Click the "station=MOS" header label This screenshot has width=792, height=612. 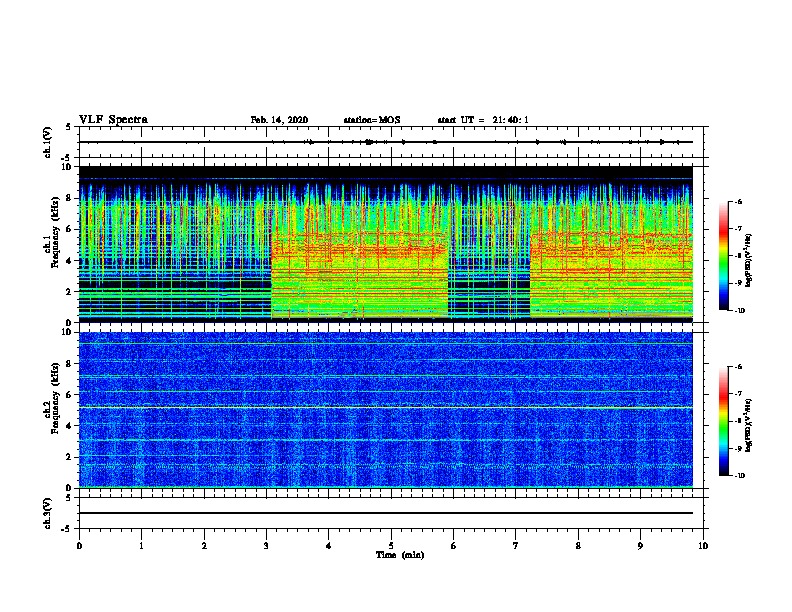372,120
